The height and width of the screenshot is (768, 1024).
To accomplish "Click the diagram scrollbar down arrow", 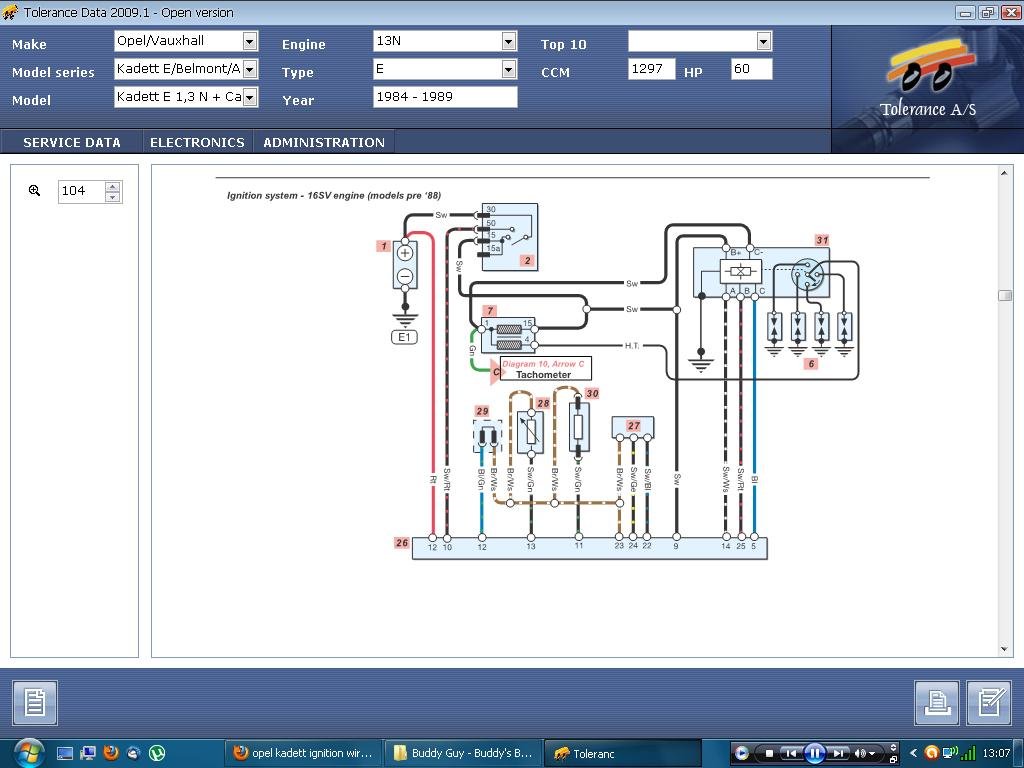I will click(1004, 648).
